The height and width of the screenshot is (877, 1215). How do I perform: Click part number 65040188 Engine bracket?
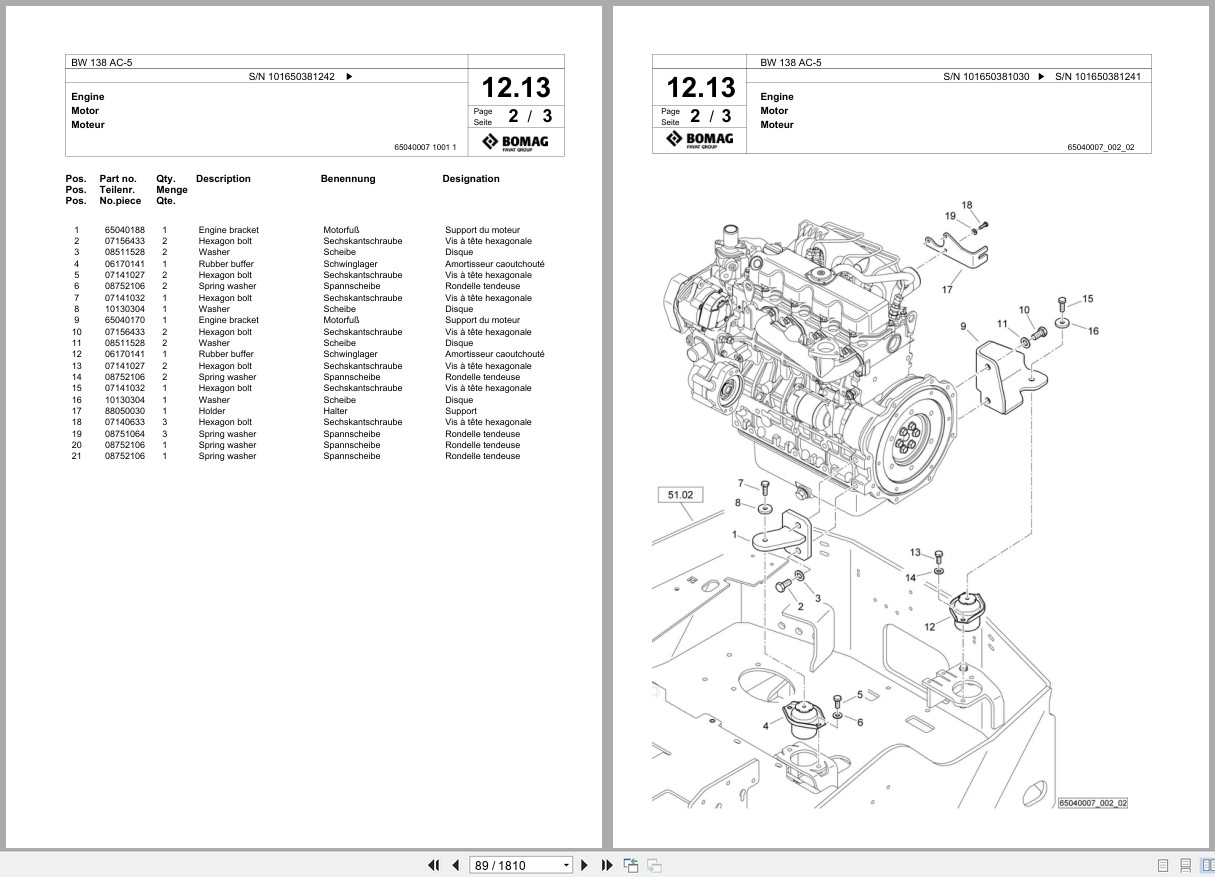tap(124, 230)
